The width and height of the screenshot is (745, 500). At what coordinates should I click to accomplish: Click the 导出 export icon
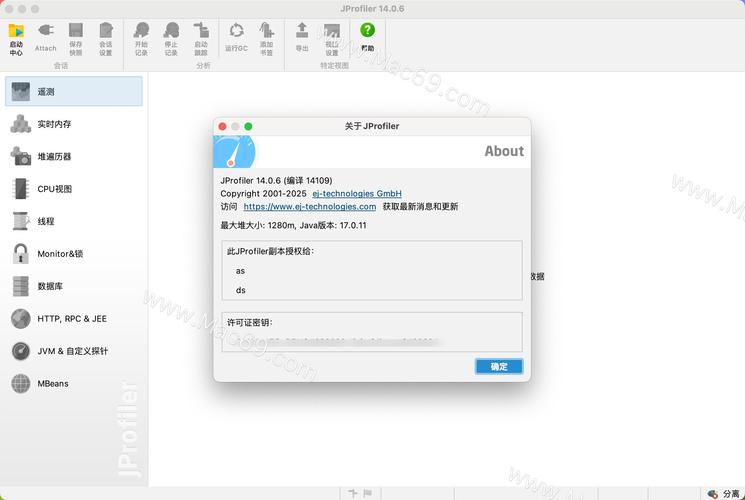pyautogui.click(x=302, y=36)
